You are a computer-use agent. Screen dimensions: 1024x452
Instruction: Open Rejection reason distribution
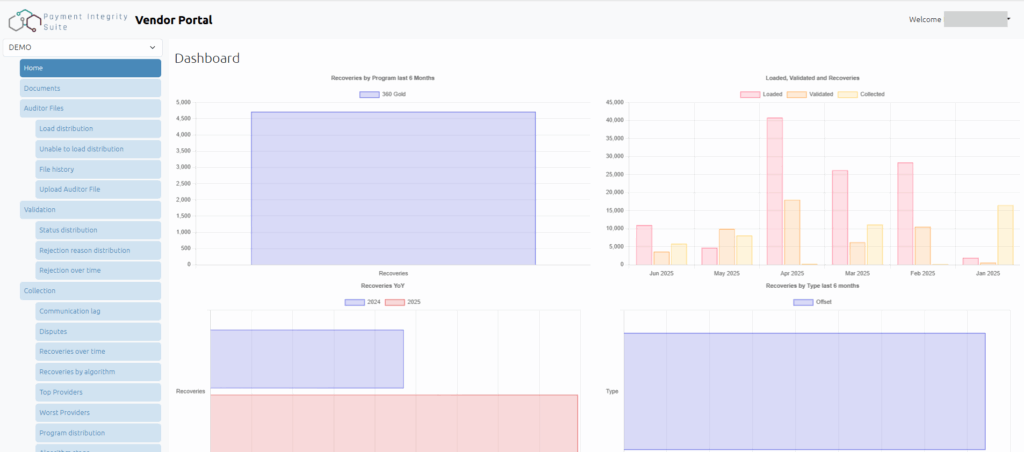(97, 250)
